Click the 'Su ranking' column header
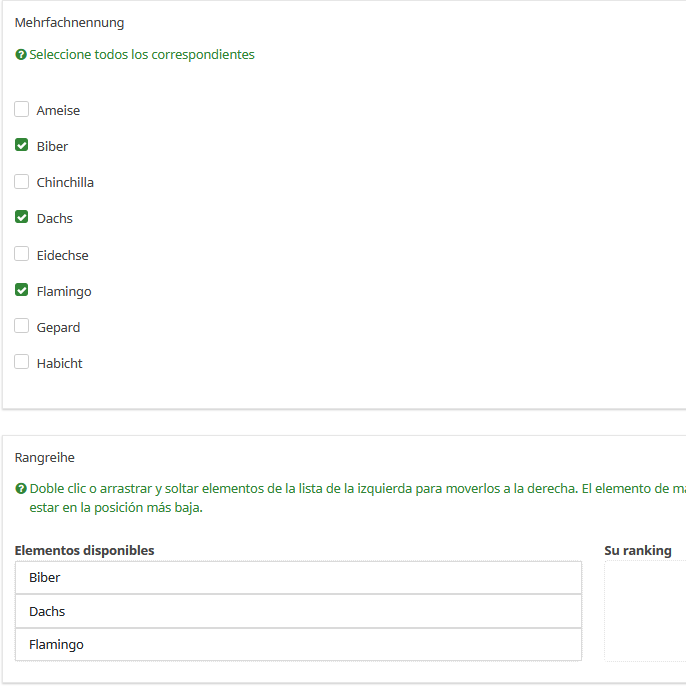The height and width of the screenshot is (691, 686). (x=637, y=550)
